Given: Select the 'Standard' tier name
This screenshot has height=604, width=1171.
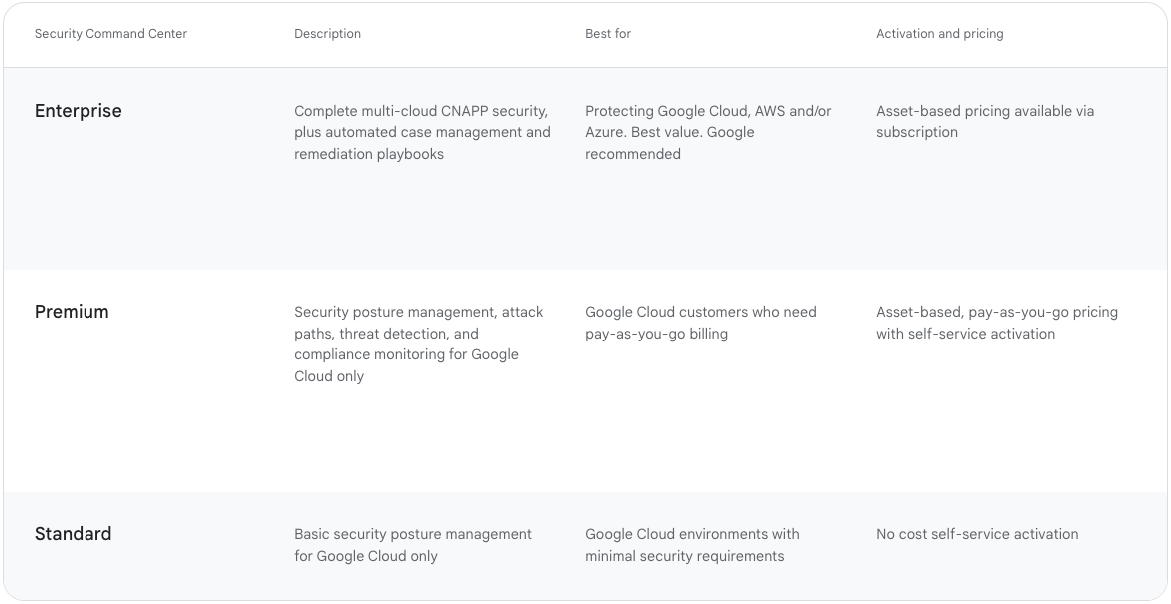Looking at the screenshot, I should 73,534.
